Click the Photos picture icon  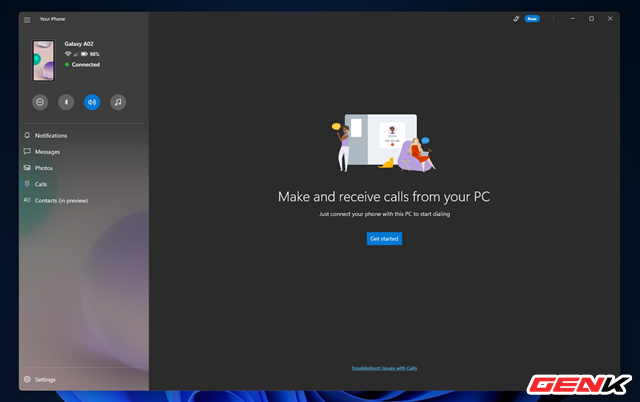tap(27, 168)
